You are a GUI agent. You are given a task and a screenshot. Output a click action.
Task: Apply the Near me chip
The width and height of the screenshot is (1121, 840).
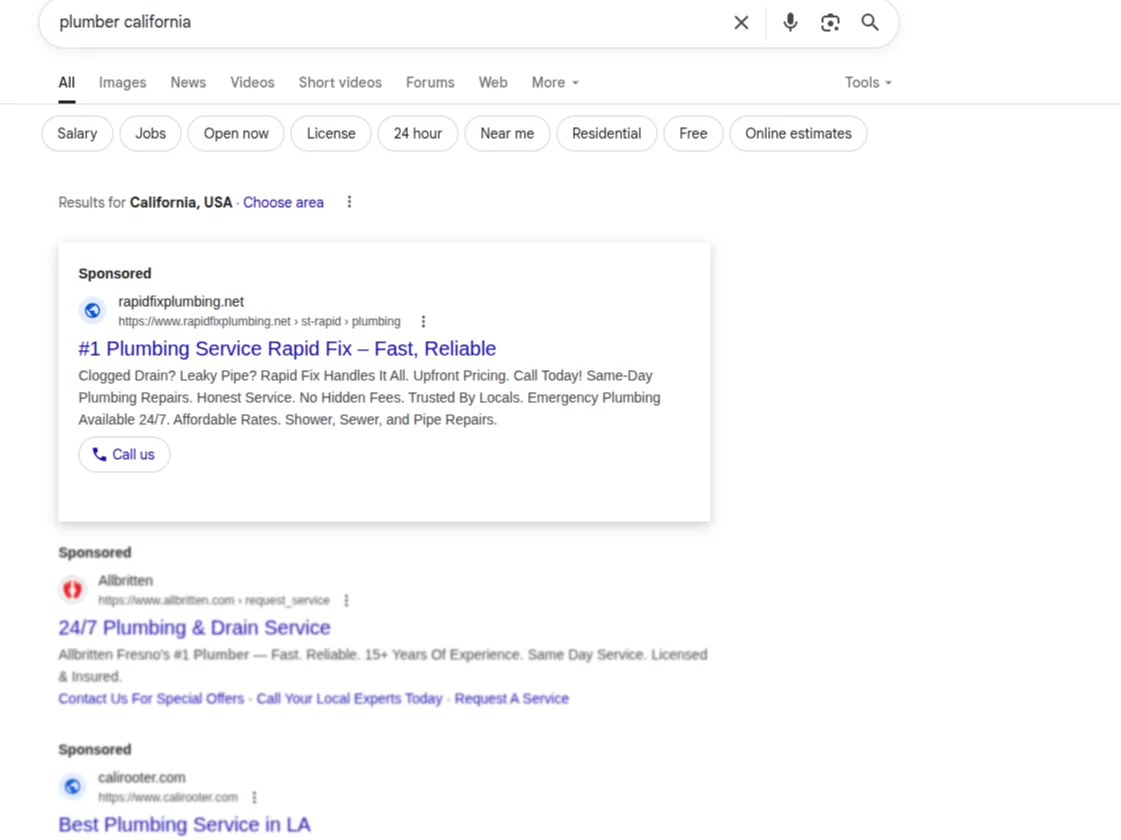click(507, 134)
